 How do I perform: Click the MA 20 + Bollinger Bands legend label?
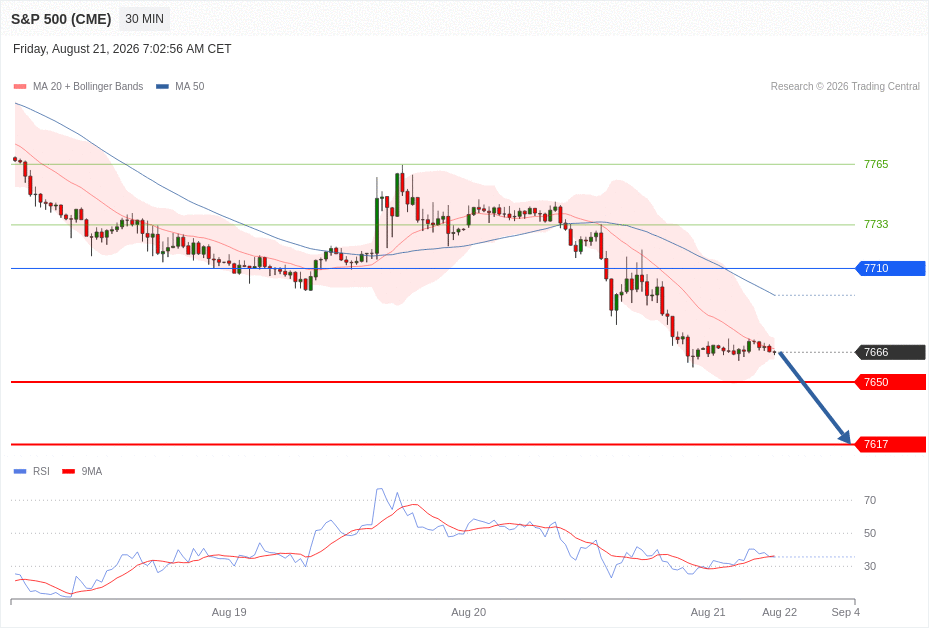tap(88, 86)
